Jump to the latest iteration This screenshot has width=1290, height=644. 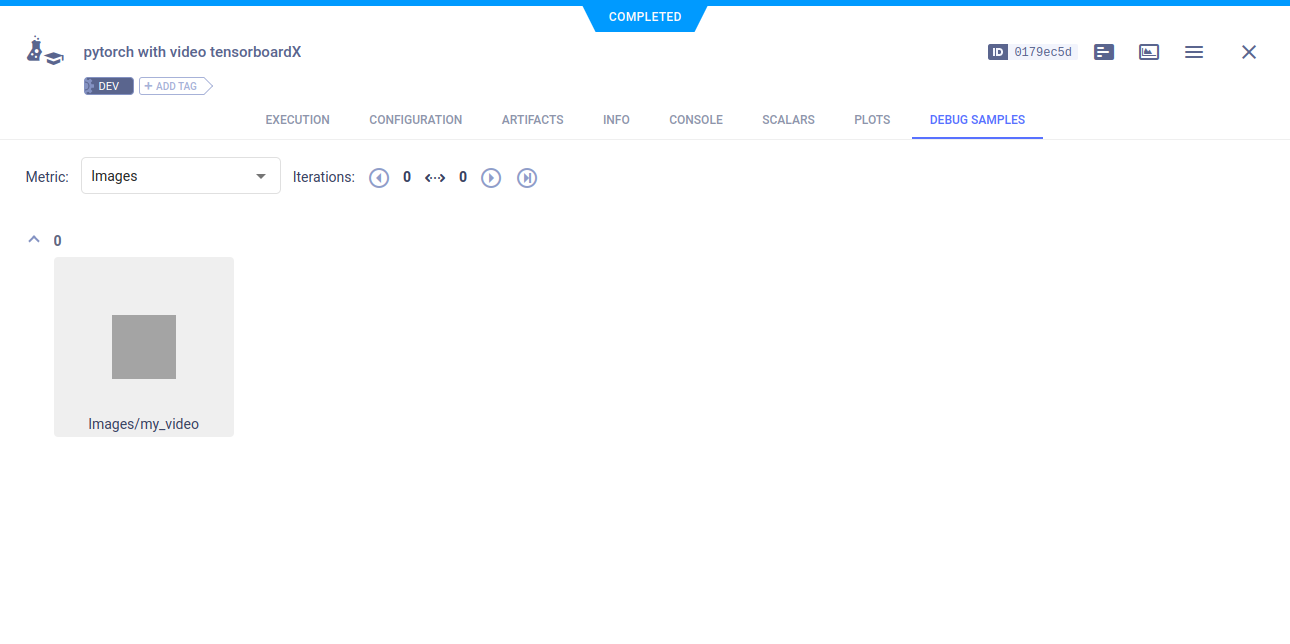[527, 177]
